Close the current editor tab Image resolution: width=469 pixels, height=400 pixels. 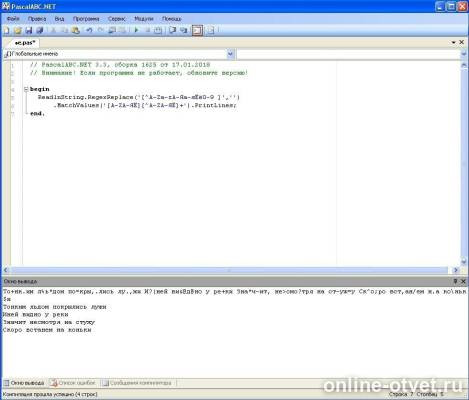[462, 42]
